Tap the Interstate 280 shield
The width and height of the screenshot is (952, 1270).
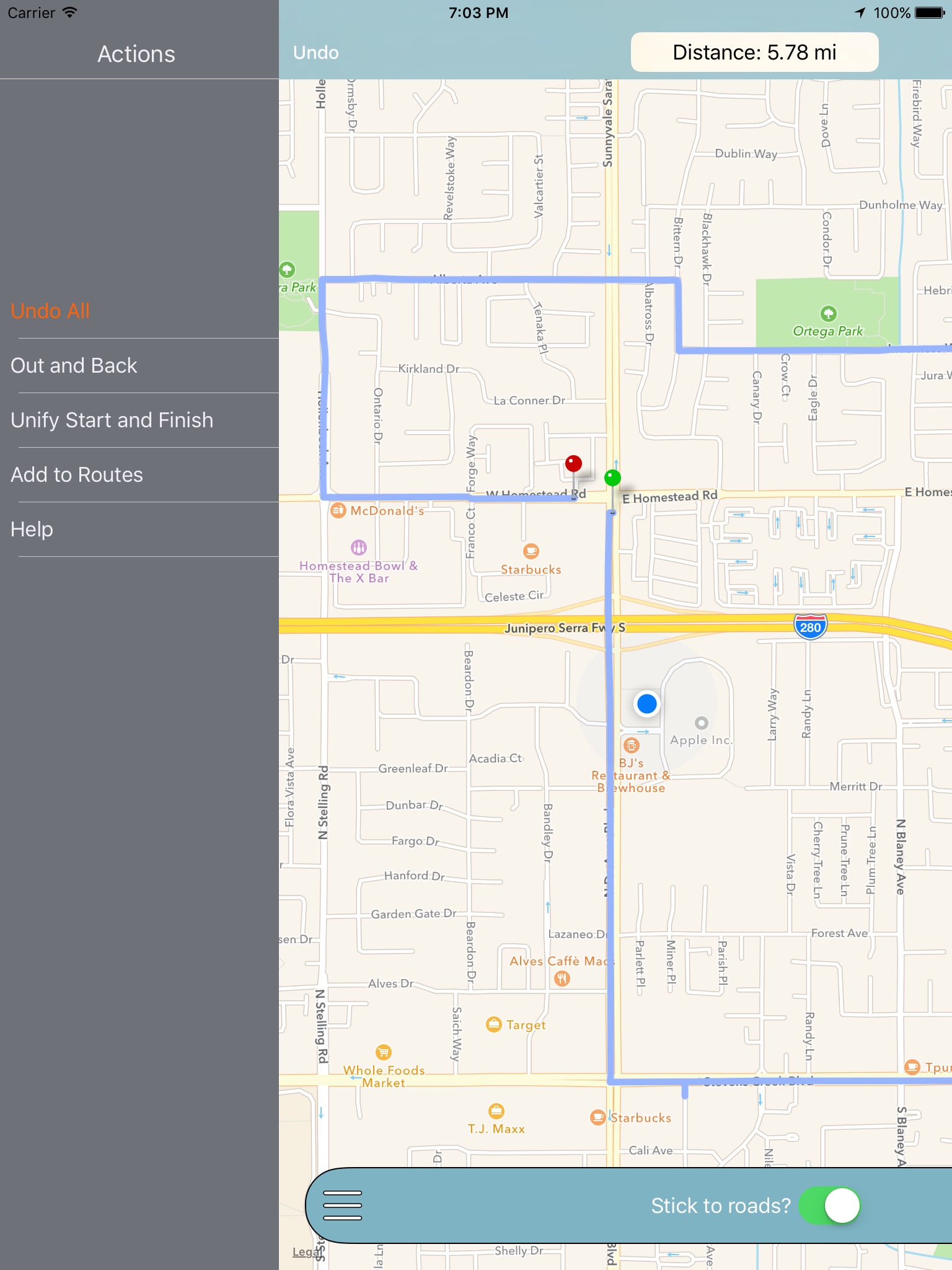pos(810,626)
